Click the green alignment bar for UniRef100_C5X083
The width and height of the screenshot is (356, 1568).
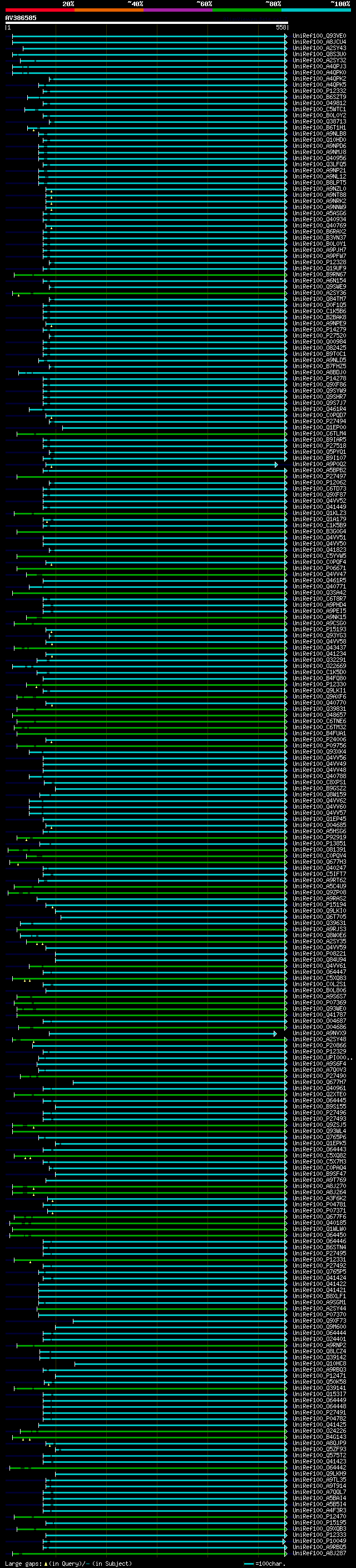click(150, 978)
